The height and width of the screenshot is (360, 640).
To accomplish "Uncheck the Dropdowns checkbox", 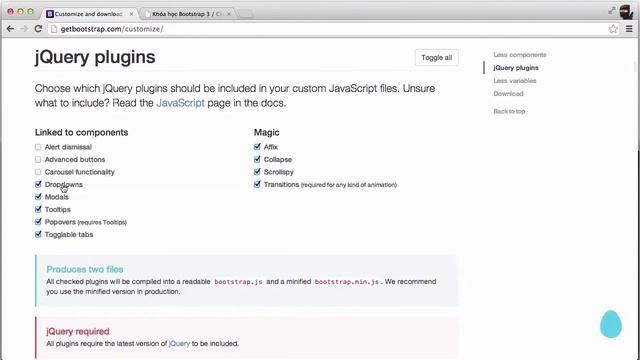I will [38, 184].
